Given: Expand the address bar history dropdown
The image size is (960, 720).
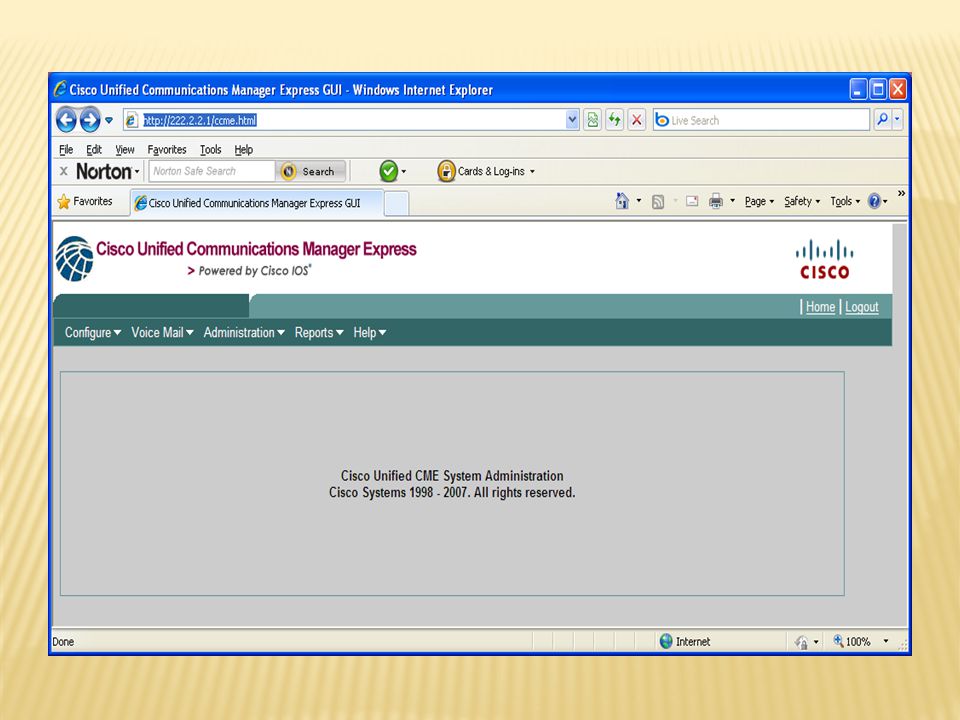Looking at the screenshot, I should point(572,120).
